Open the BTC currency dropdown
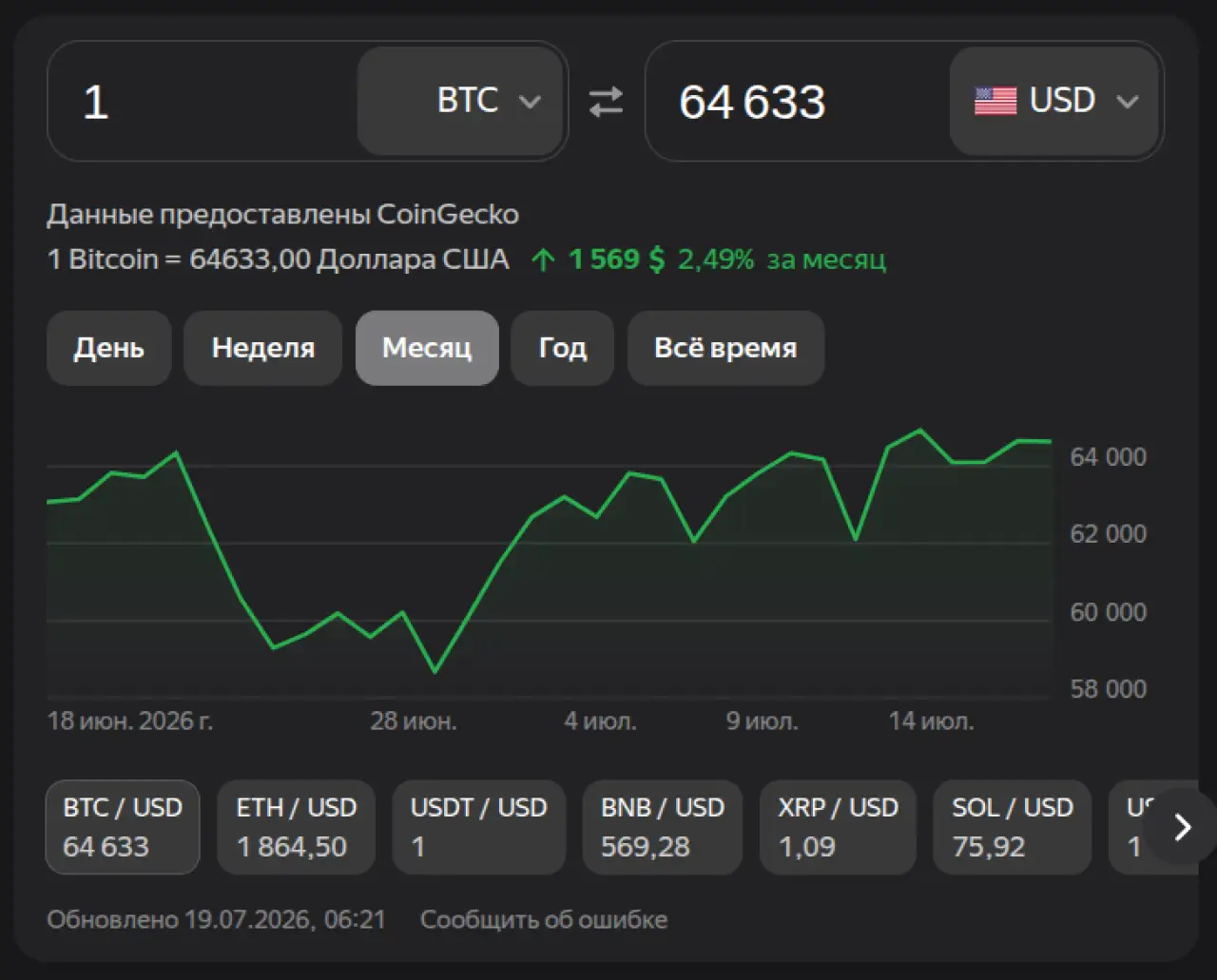1217x980 pixels. [x=461, y=101]
